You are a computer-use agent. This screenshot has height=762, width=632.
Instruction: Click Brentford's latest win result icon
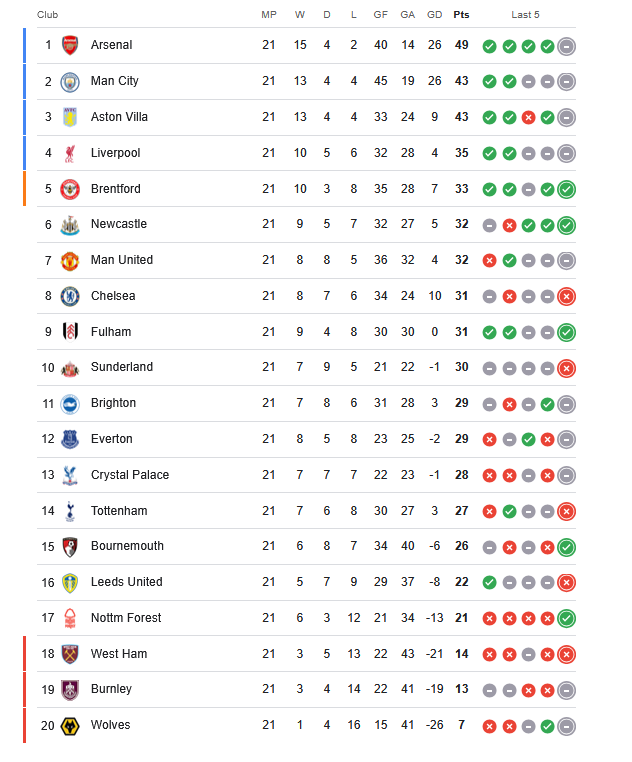[566, 189]
